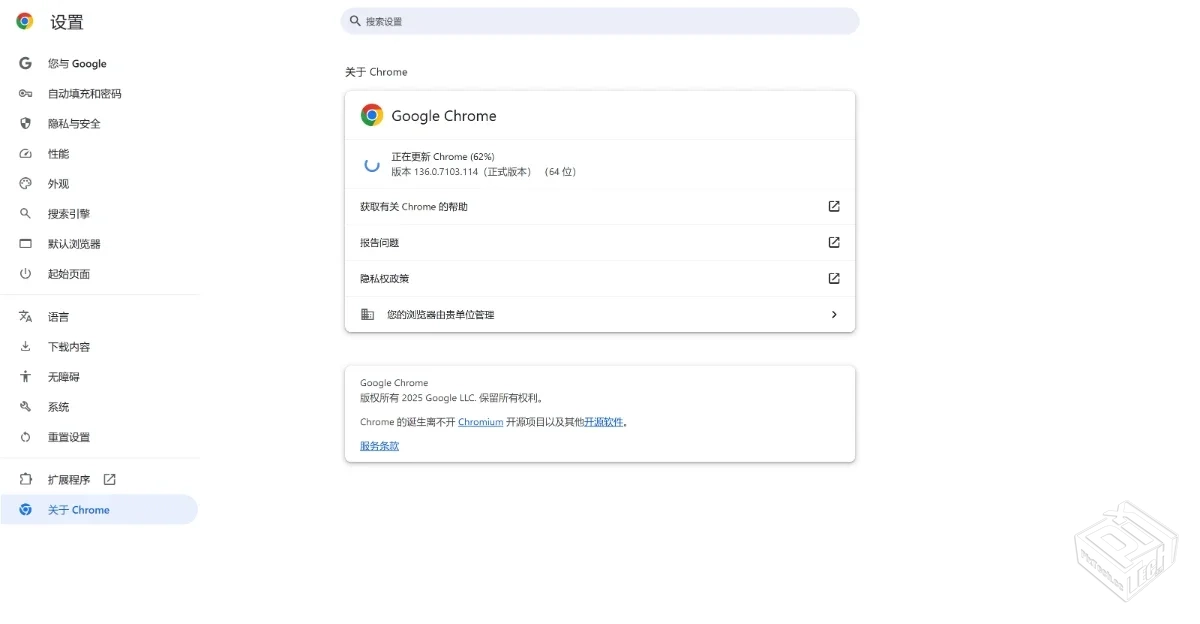Select the 起始页面 sidebar icon

(25, 273)
